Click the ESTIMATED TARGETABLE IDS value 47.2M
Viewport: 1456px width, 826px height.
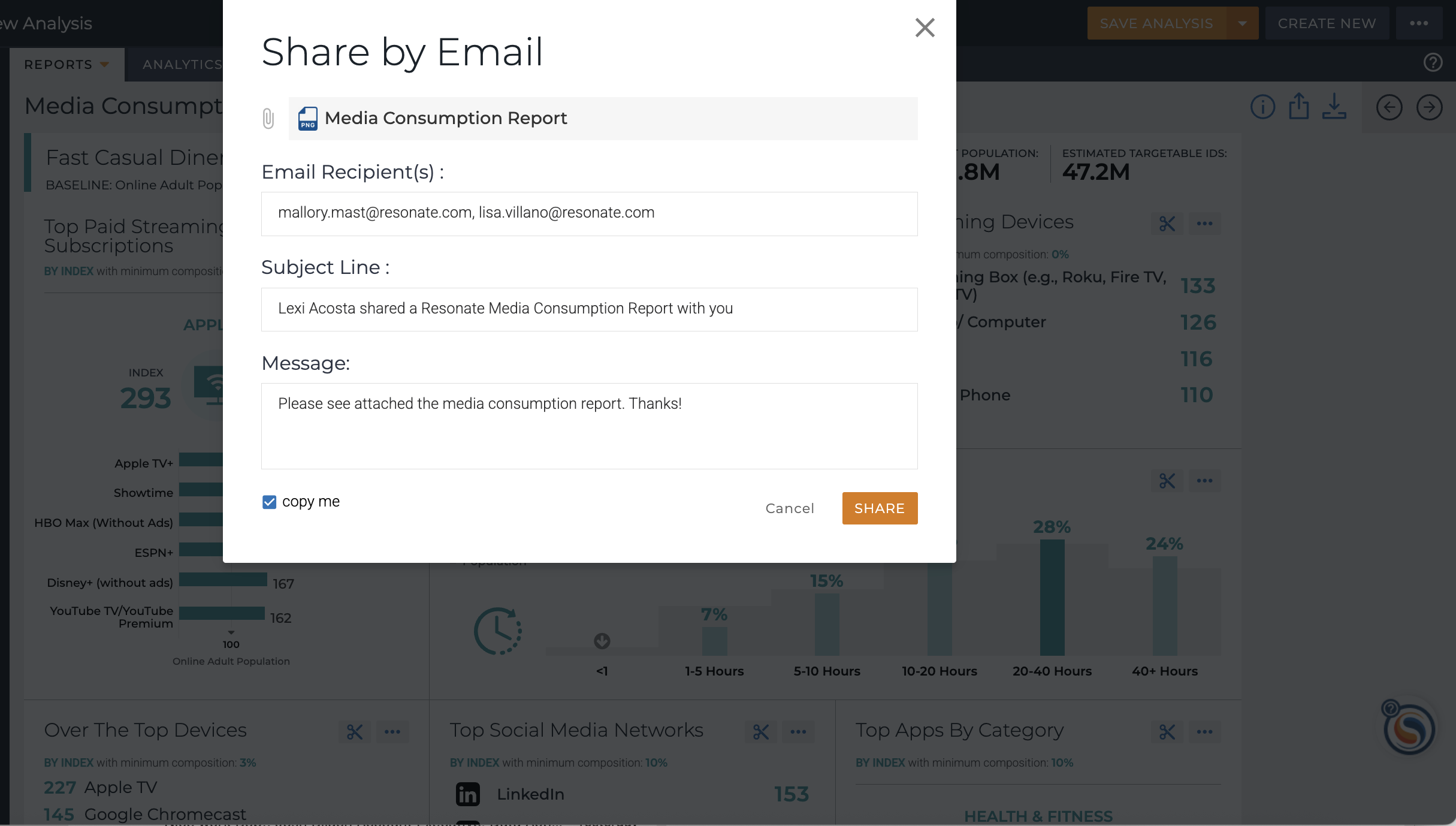pos(1096,172)
